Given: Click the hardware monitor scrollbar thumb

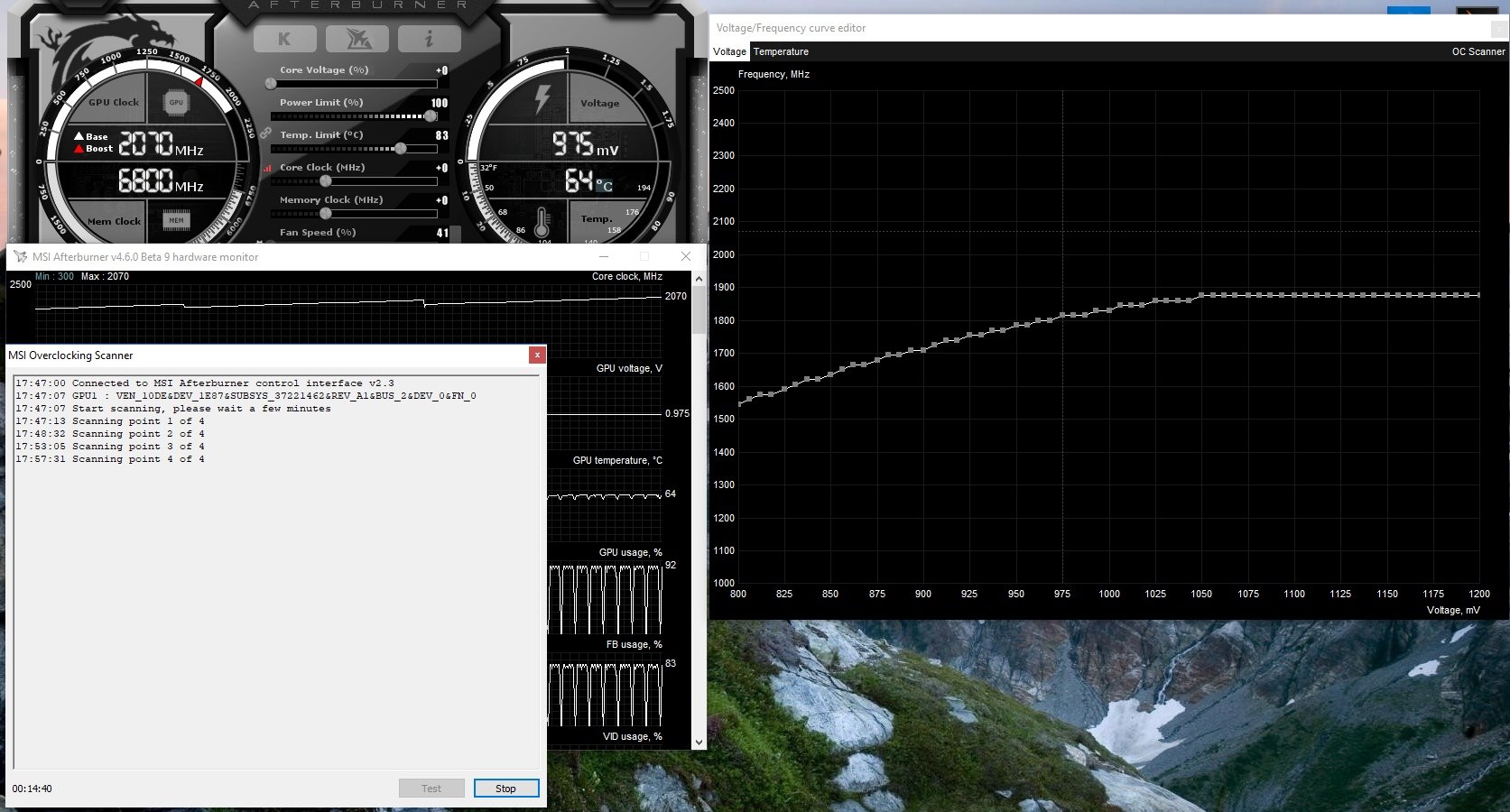Looking at the screenshot, I should pyautogui.click(x=699, y=309).
